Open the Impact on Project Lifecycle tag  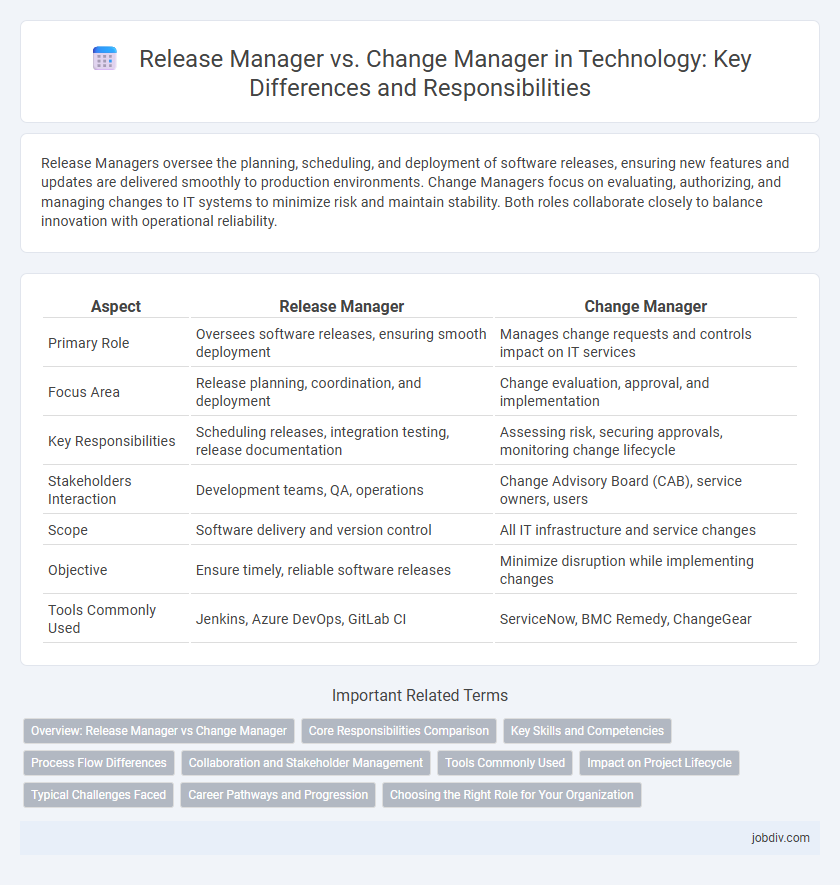click(x=659, y=763)
